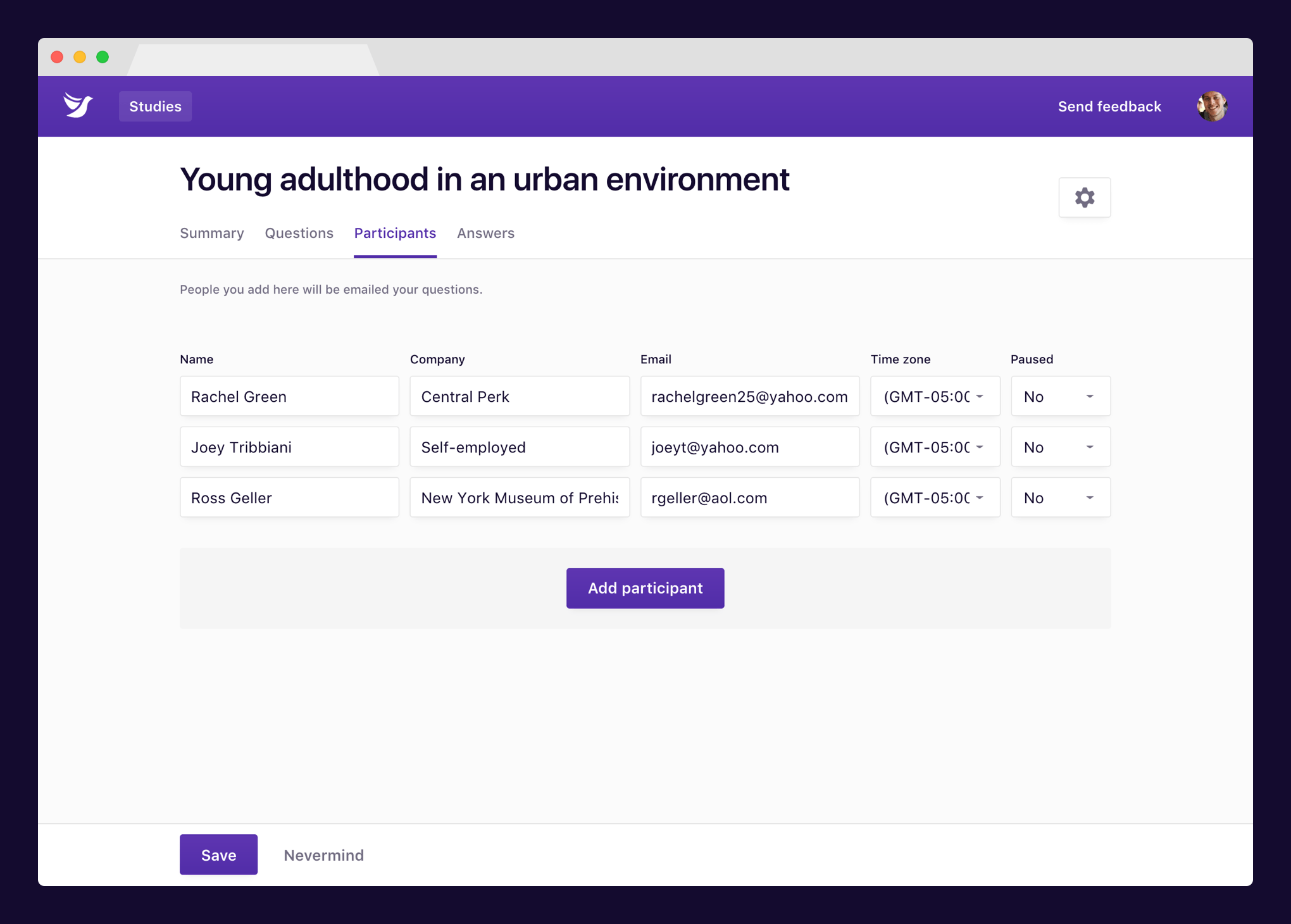Switch to the Summary tab

point(211,234)
